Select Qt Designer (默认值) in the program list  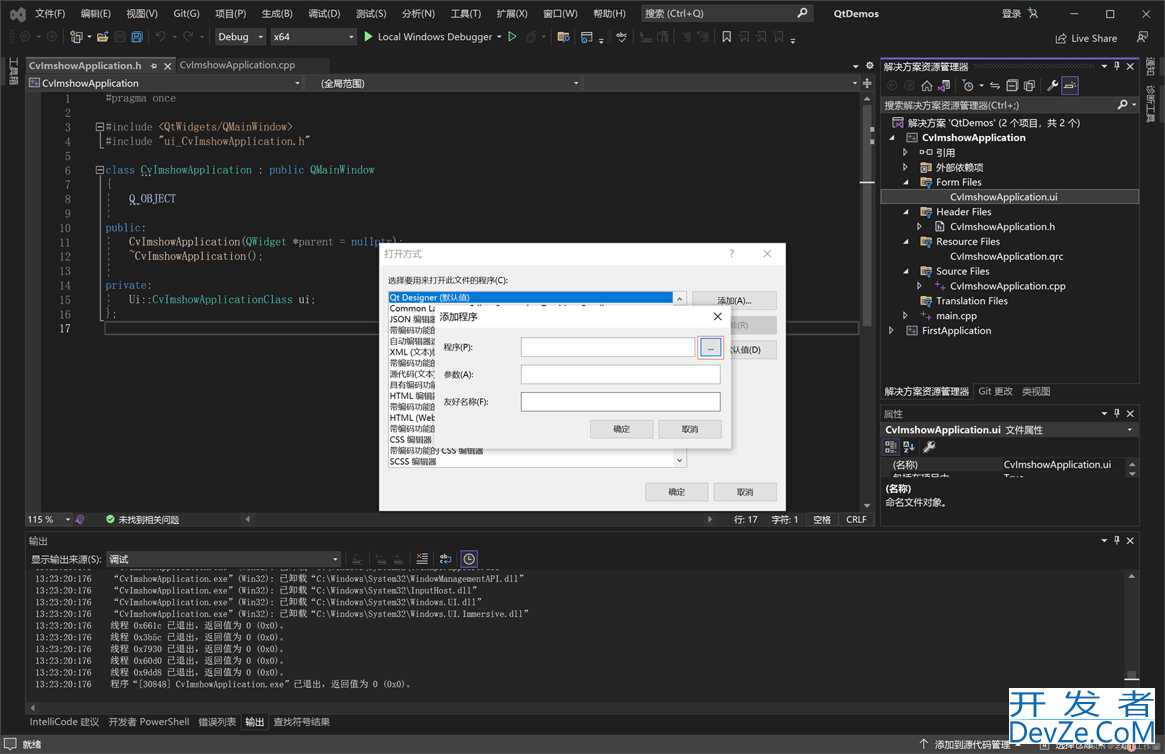(530, 297)
